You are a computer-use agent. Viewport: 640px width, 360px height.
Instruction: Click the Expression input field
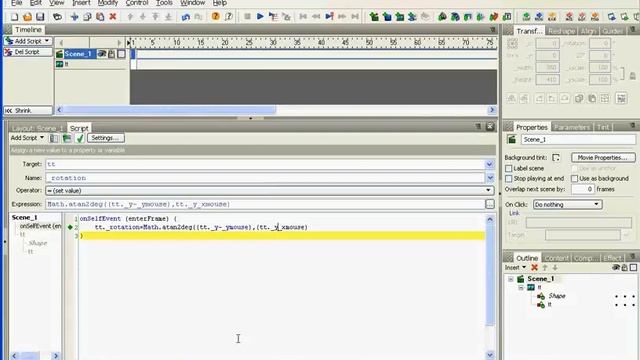click(x=264, y=204)
